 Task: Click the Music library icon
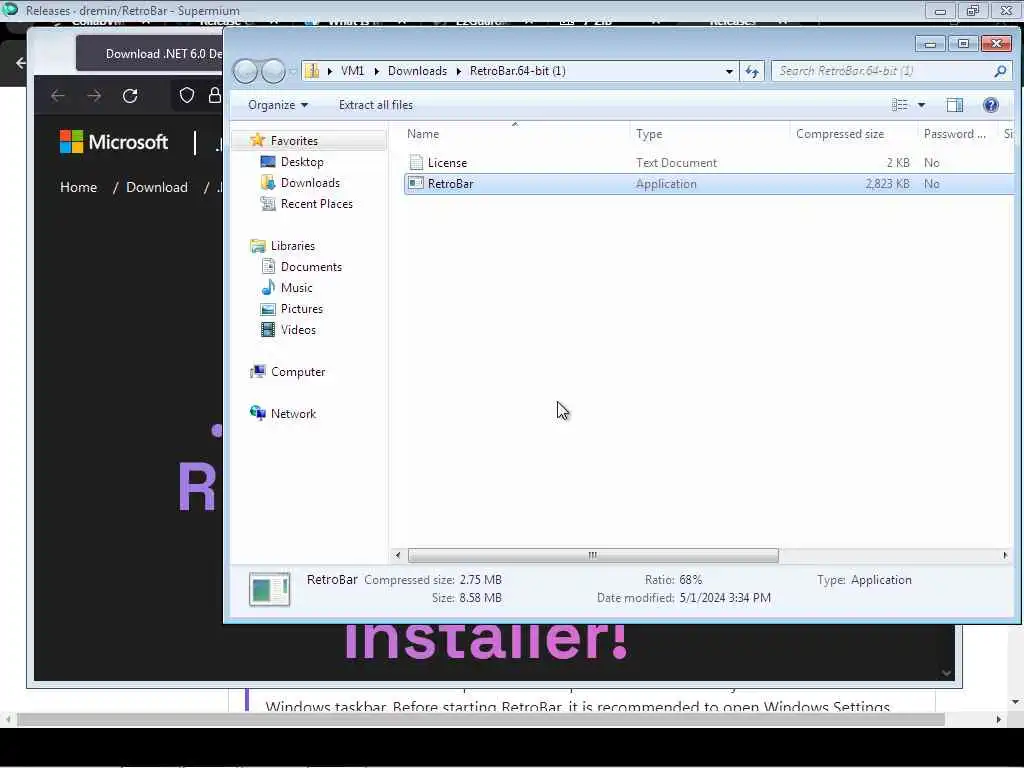[268, 287]
